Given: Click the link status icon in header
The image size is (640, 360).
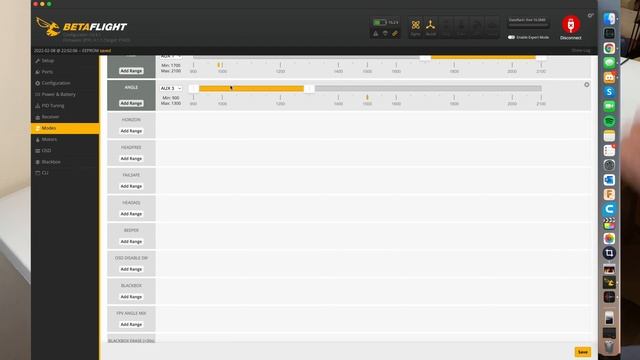Looking at the screenshot, I should pyautogui.click(x=395, y=33).
